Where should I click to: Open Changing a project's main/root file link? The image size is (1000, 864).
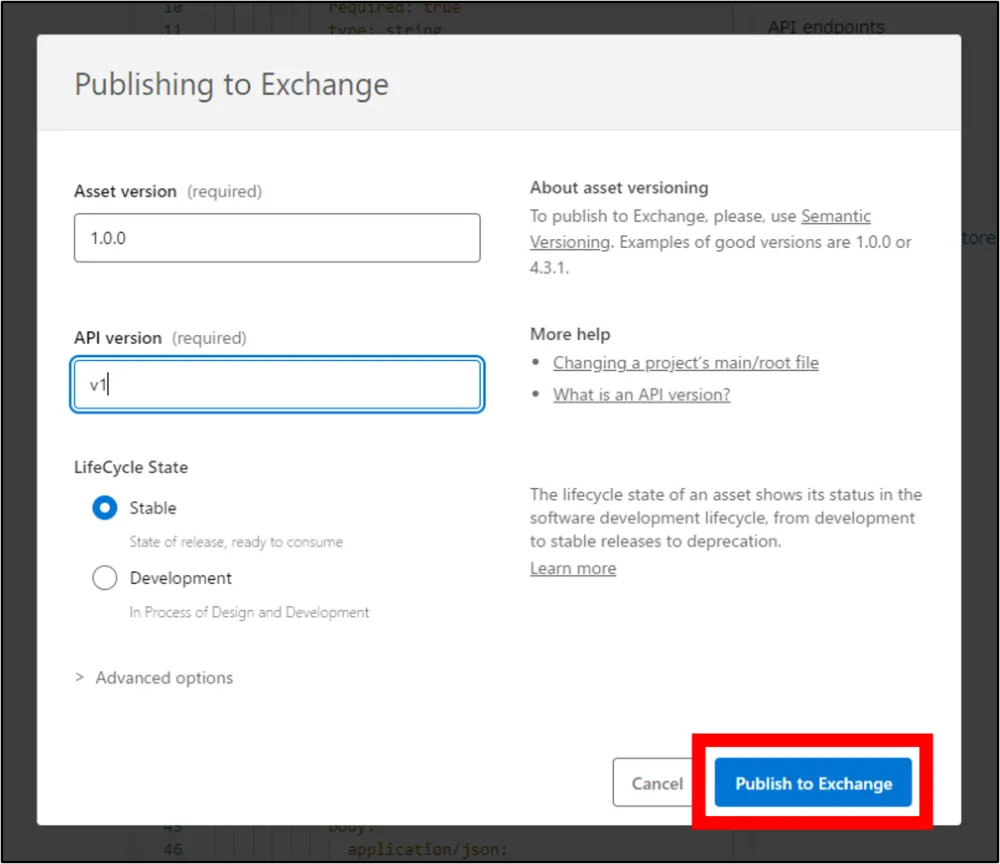tap(686, 362)
